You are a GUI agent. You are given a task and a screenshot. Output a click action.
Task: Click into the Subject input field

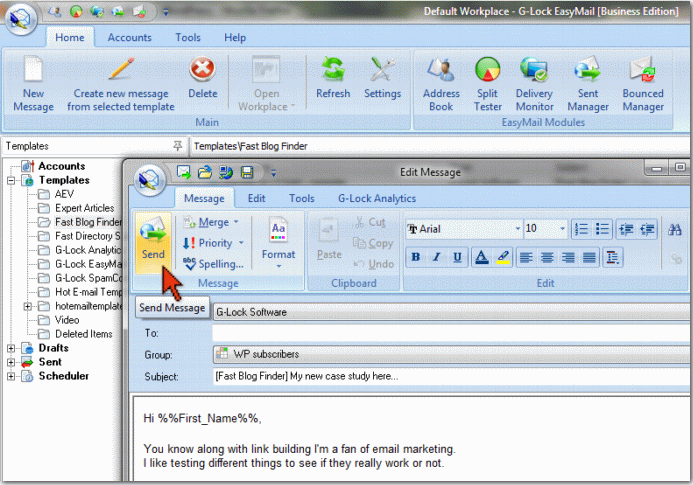click(450, 376)
